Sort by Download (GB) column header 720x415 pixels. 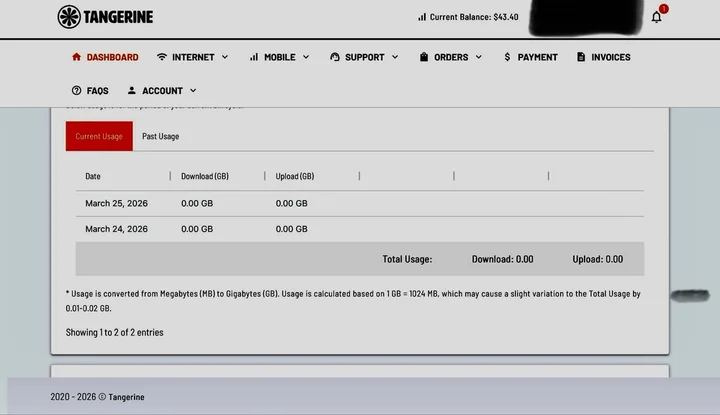(x=204, y=176)
